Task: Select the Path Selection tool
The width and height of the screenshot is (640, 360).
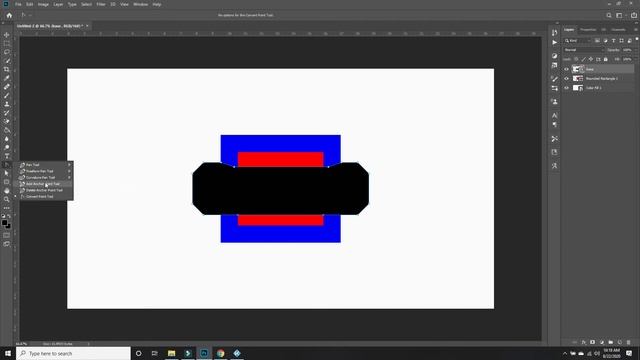Action: click(x=7, y=173)
